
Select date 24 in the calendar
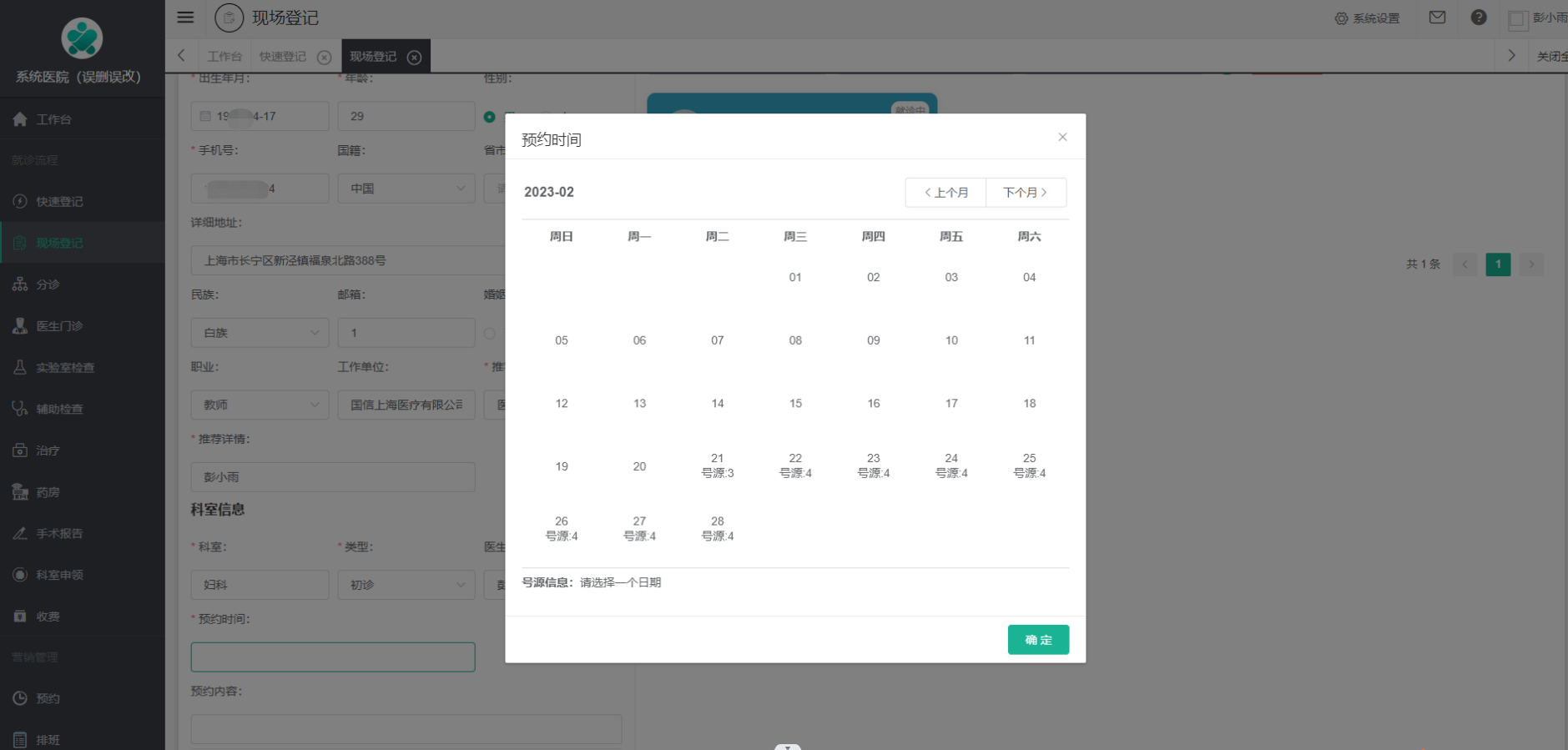951,466
